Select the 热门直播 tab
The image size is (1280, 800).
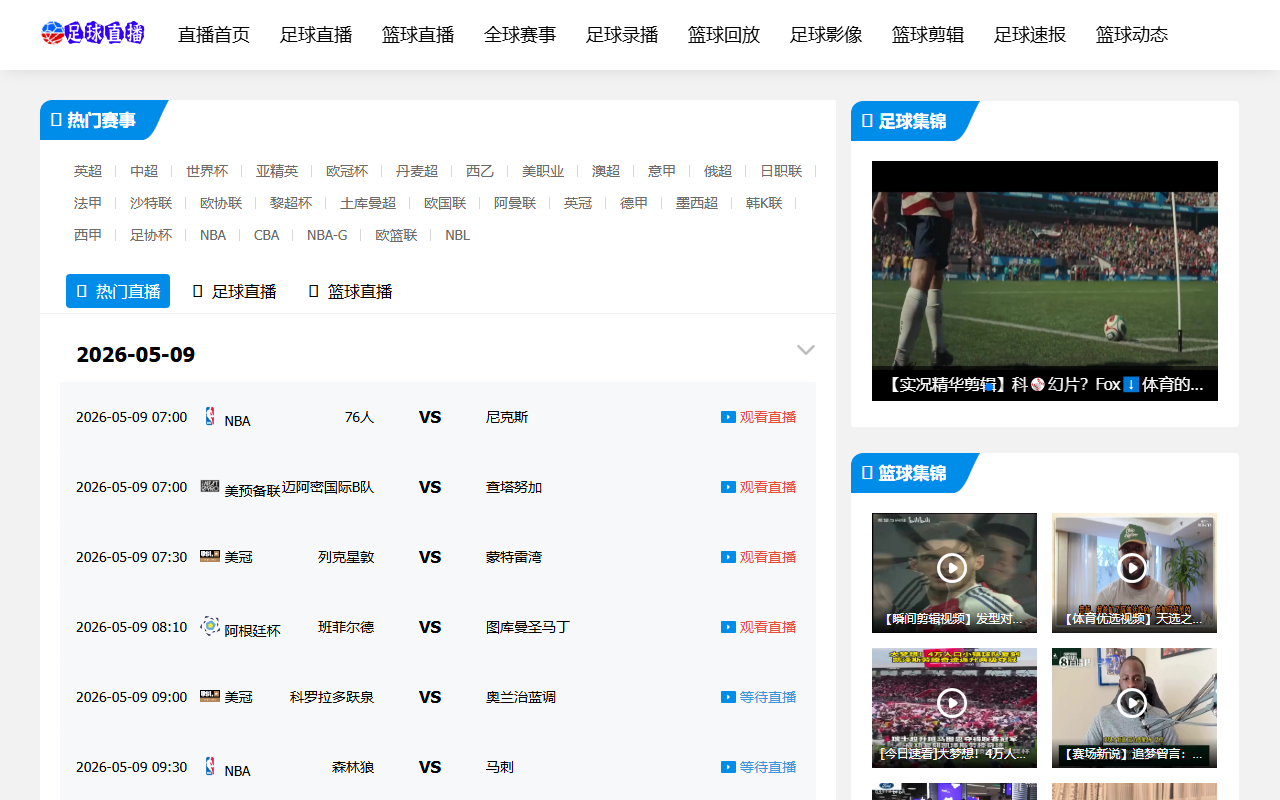click(x=118, y=291)
